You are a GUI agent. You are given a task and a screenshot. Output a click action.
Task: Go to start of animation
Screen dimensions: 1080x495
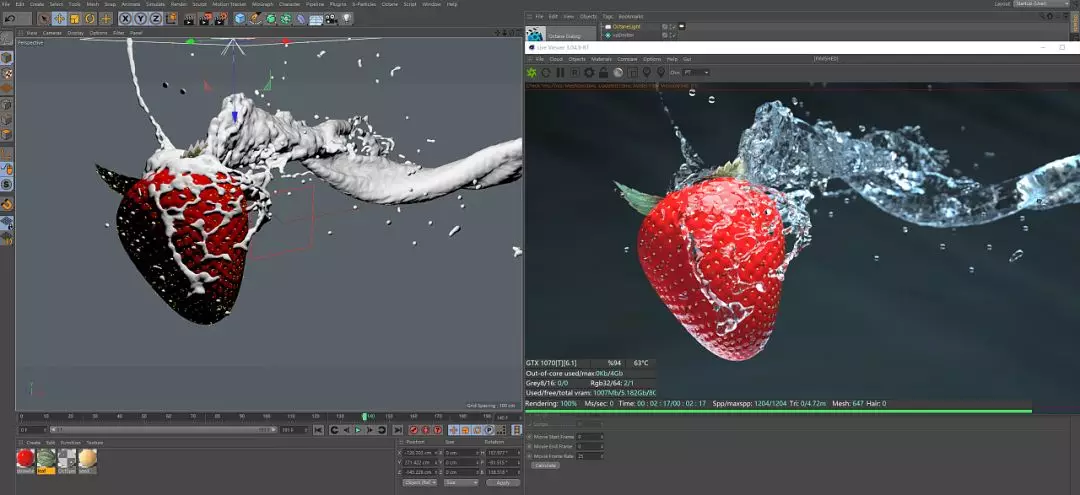click(x=318, y=430)
